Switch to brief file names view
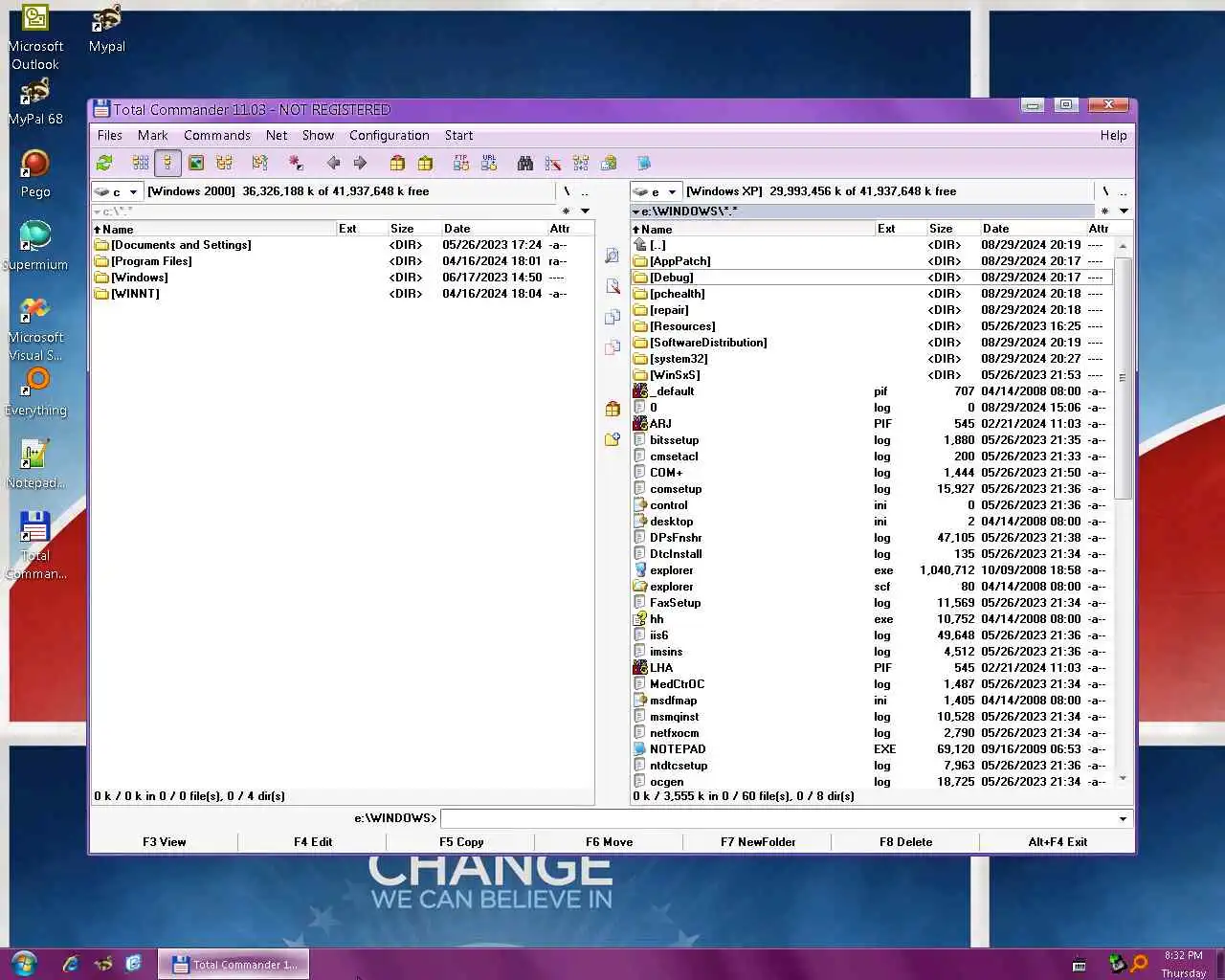Image resolution: width=1225 pixels, height=980 pixels. pyautogui.click(x=141, y=163)
